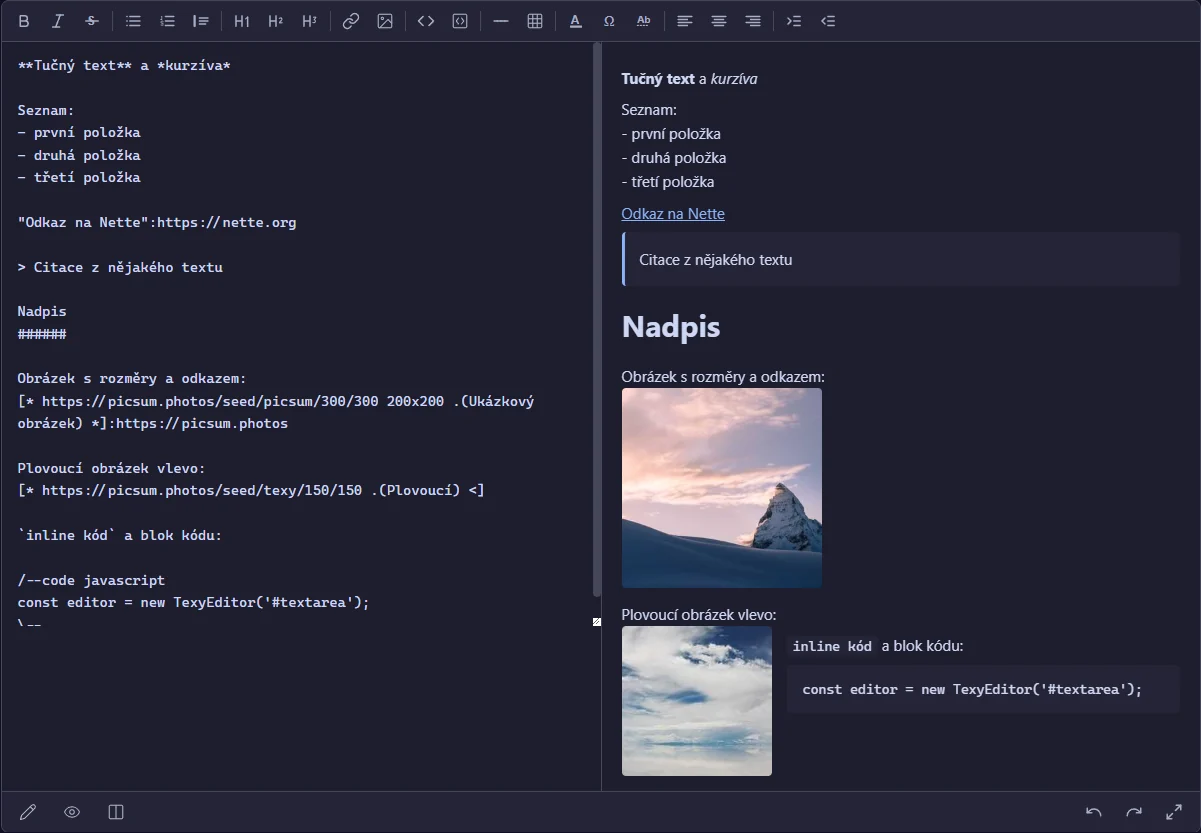Insert a table
The height and width of the screenshot is (833, 1201).
pos(535,21)
